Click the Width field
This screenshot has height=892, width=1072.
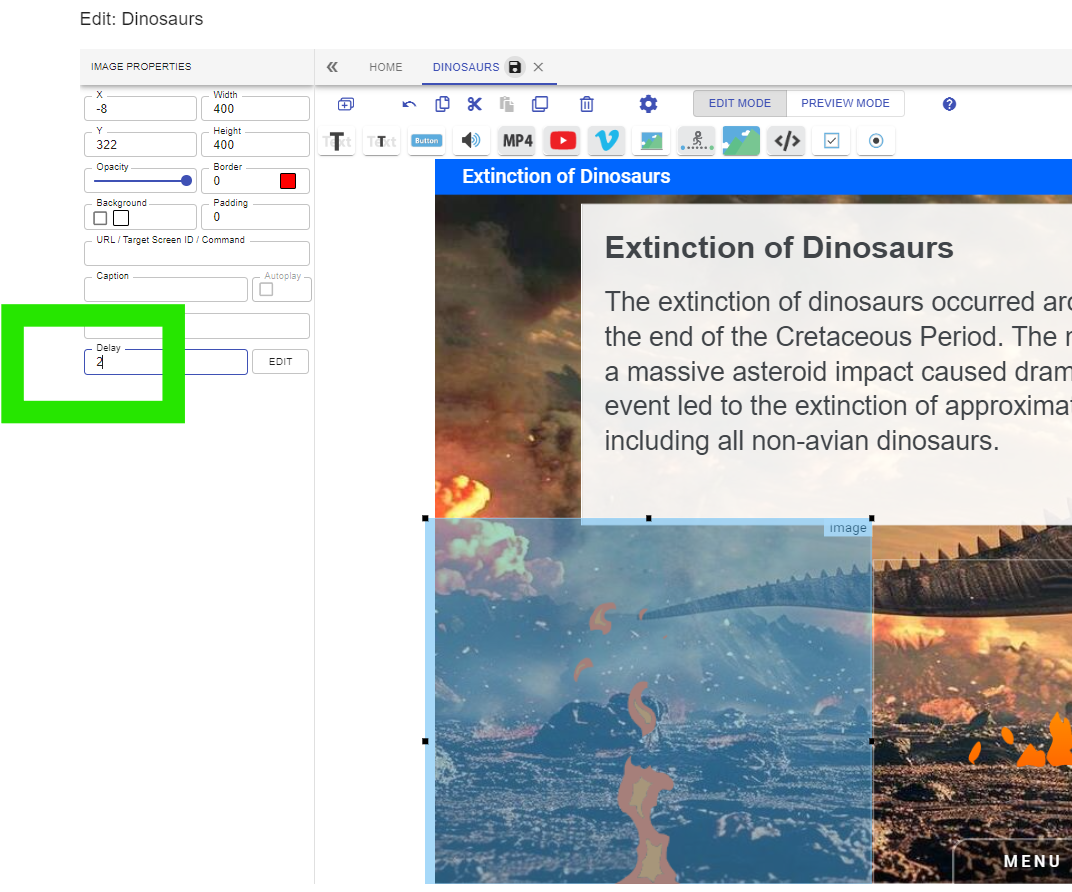[256, 109]
